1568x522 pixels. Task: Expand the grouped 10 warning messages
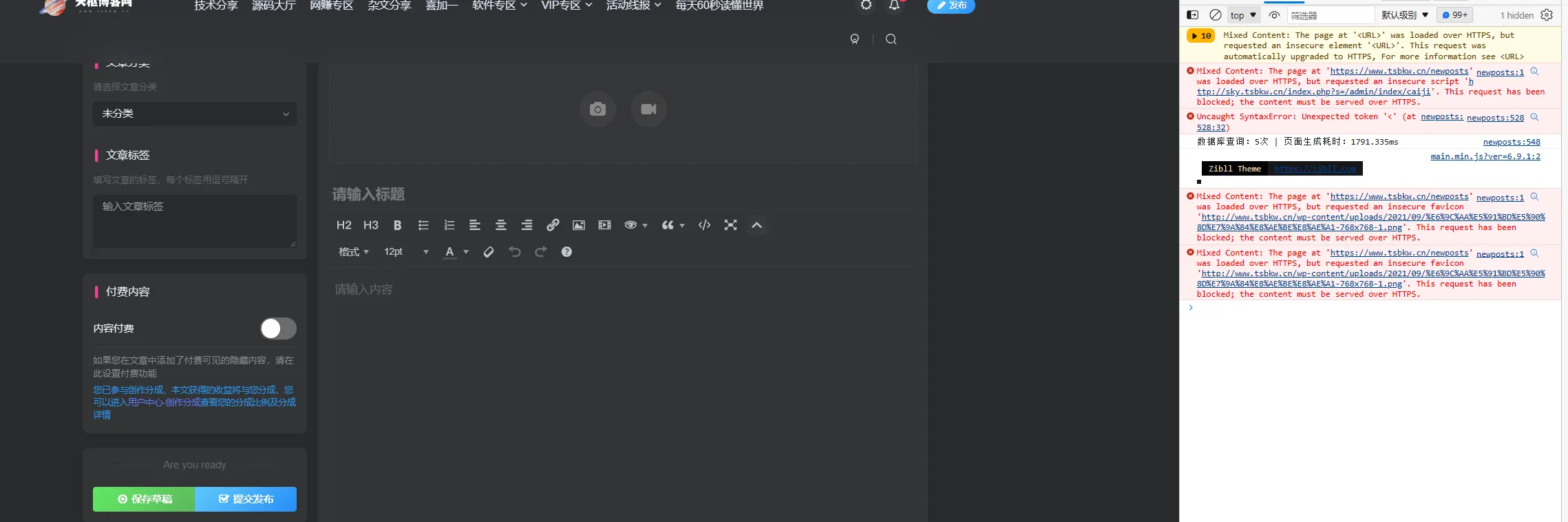pos(1201,36)
